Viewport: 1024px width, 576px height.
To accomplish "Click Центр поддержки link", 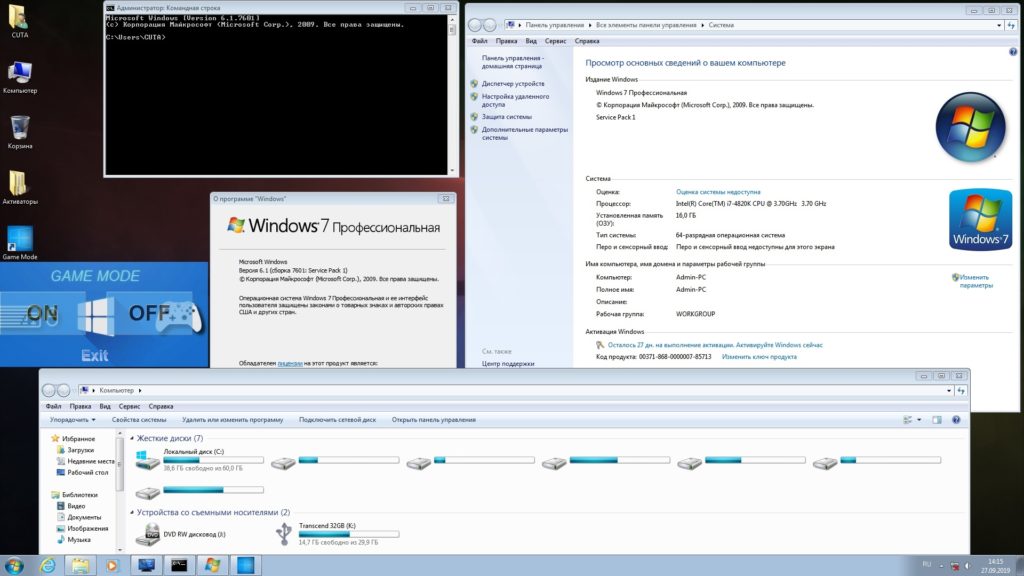I will (508, 364).
